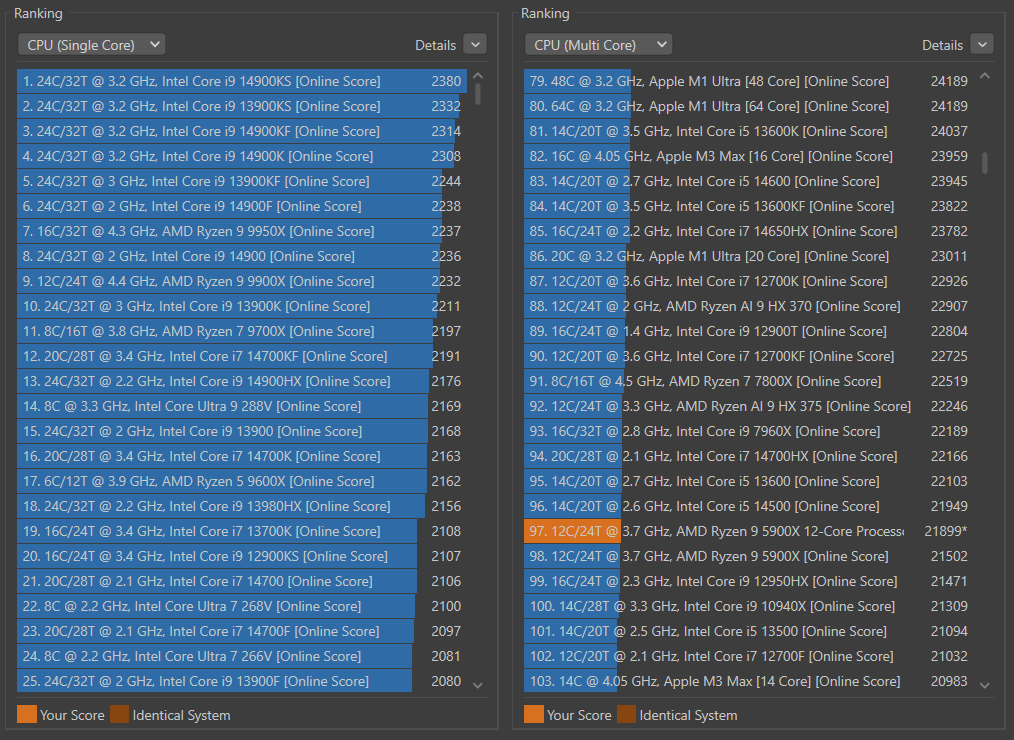Click the Single Core list scrollbar thumb
The image size is (1014, 740).
click(x=478, y=94)
